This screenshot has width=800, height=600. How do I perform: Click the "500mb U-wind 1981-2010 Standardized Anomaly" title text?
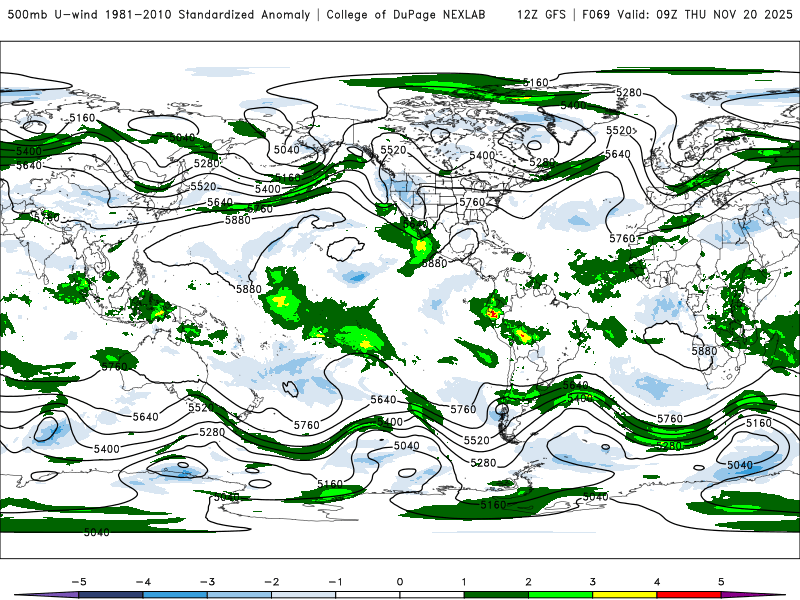159,14
